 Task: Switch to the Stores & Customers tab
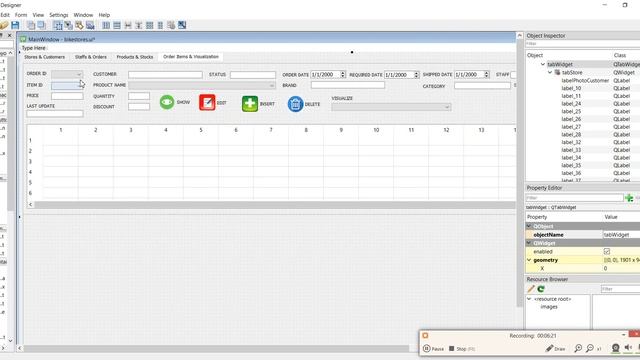(44, 57)
